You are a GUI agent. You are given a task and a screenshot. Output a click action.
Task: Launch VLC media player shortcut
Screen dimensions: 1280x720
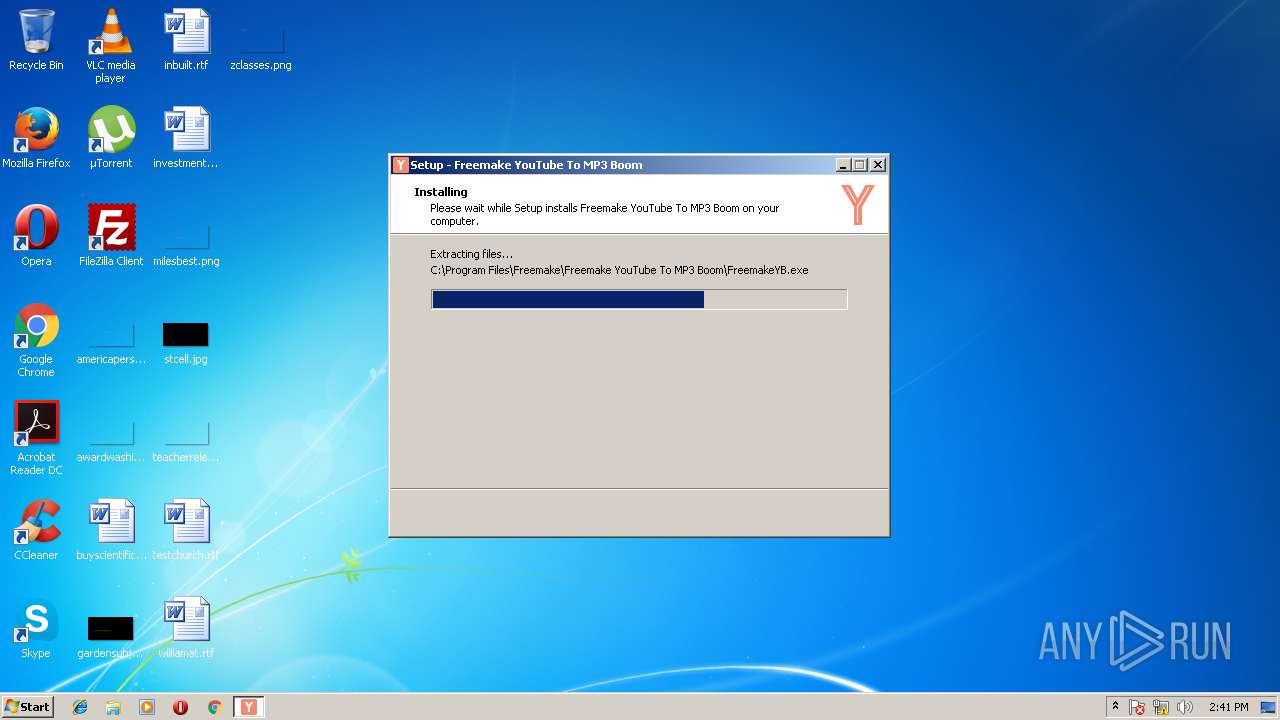110,46
